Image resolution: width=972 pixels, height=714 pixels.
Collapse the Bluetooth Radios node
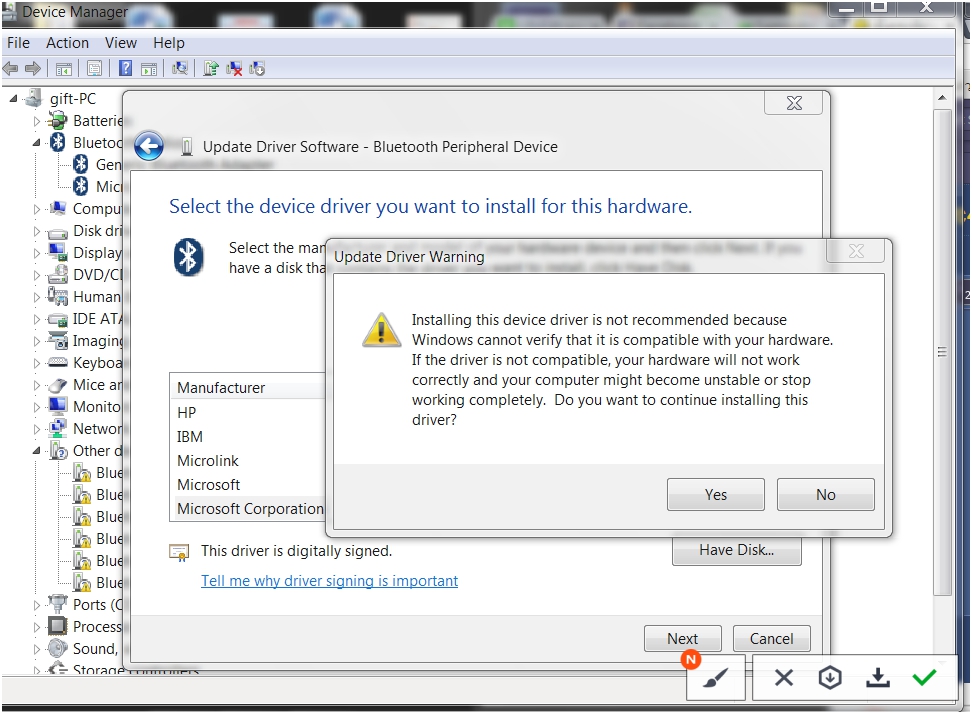[37, 143]
